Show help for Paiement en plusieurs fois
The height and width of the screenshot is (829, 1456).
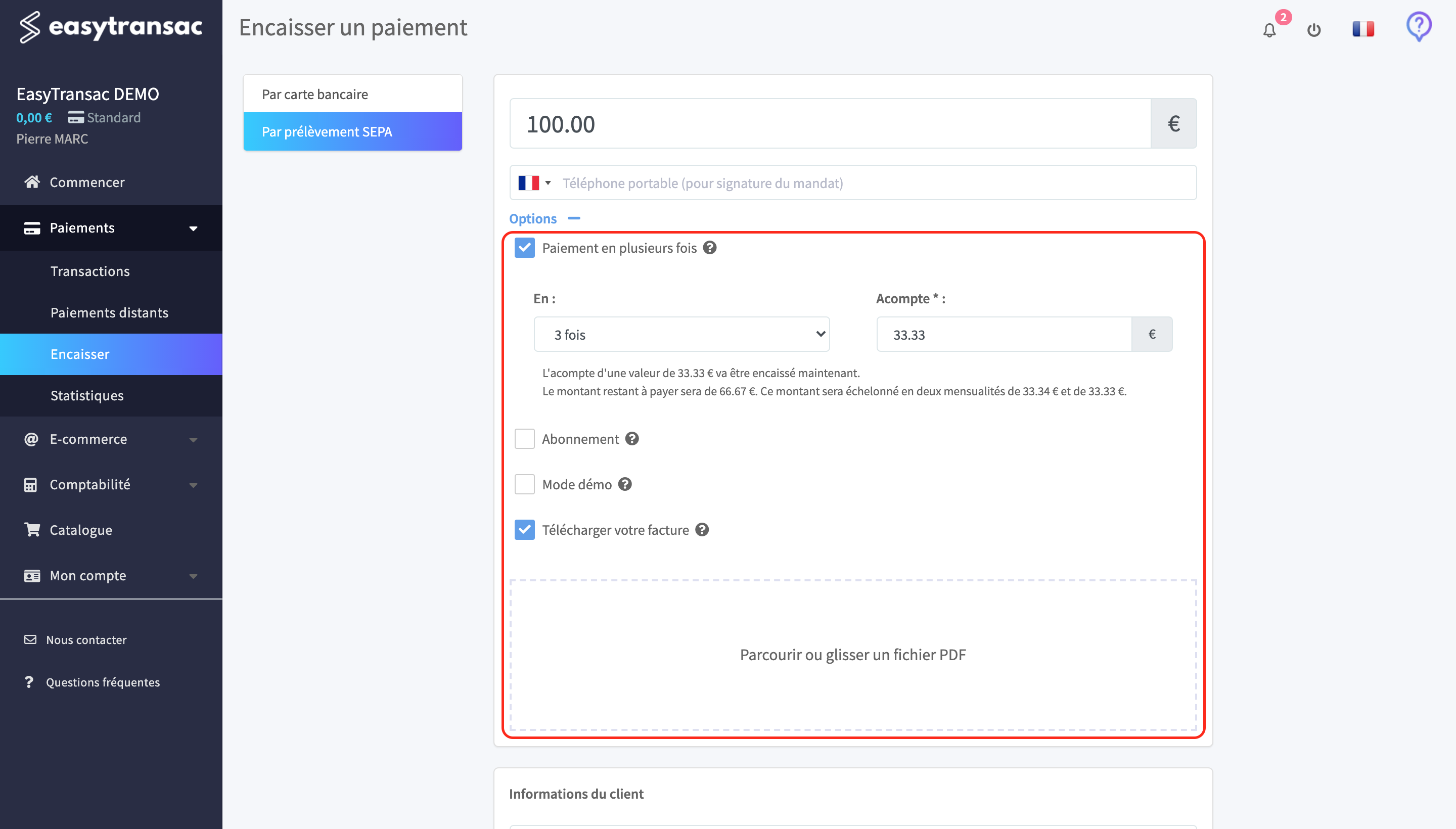point(709,248)
